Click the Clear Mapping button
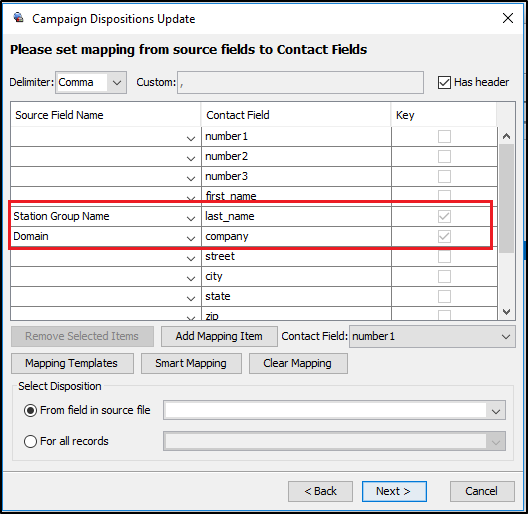 (x=298, y=363)
